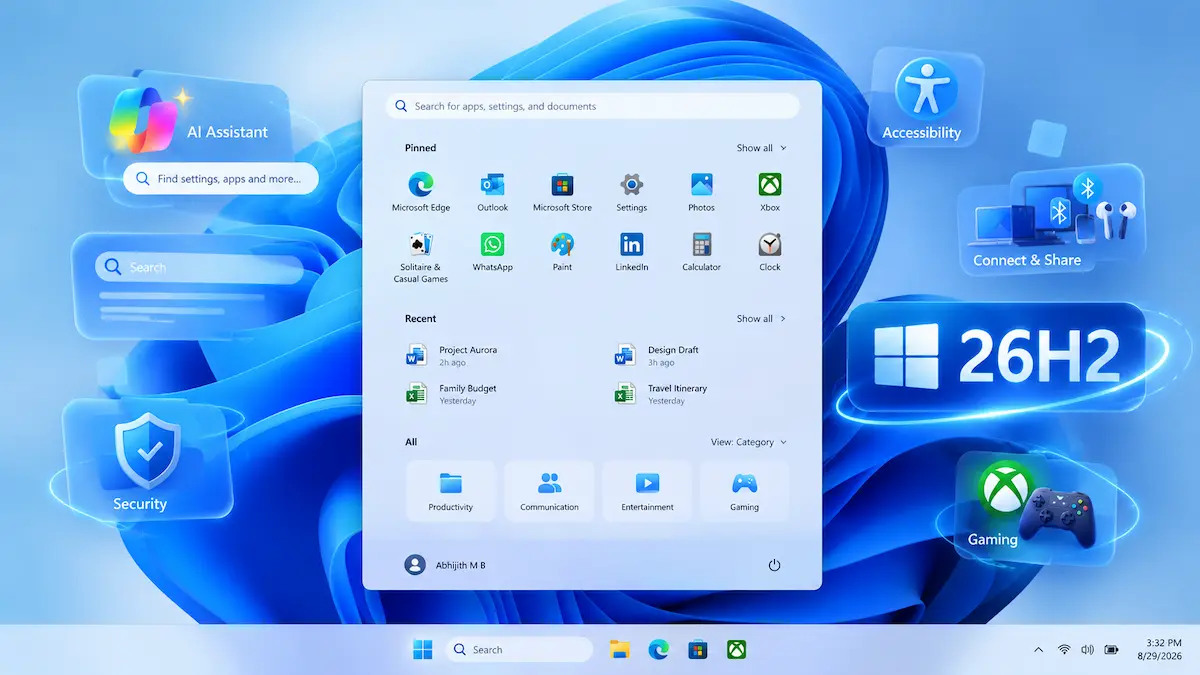Open Microsoft Edge from pinned apps
Screen dimensions: 1200x675
pyautogui.click(x=421, y=192)
